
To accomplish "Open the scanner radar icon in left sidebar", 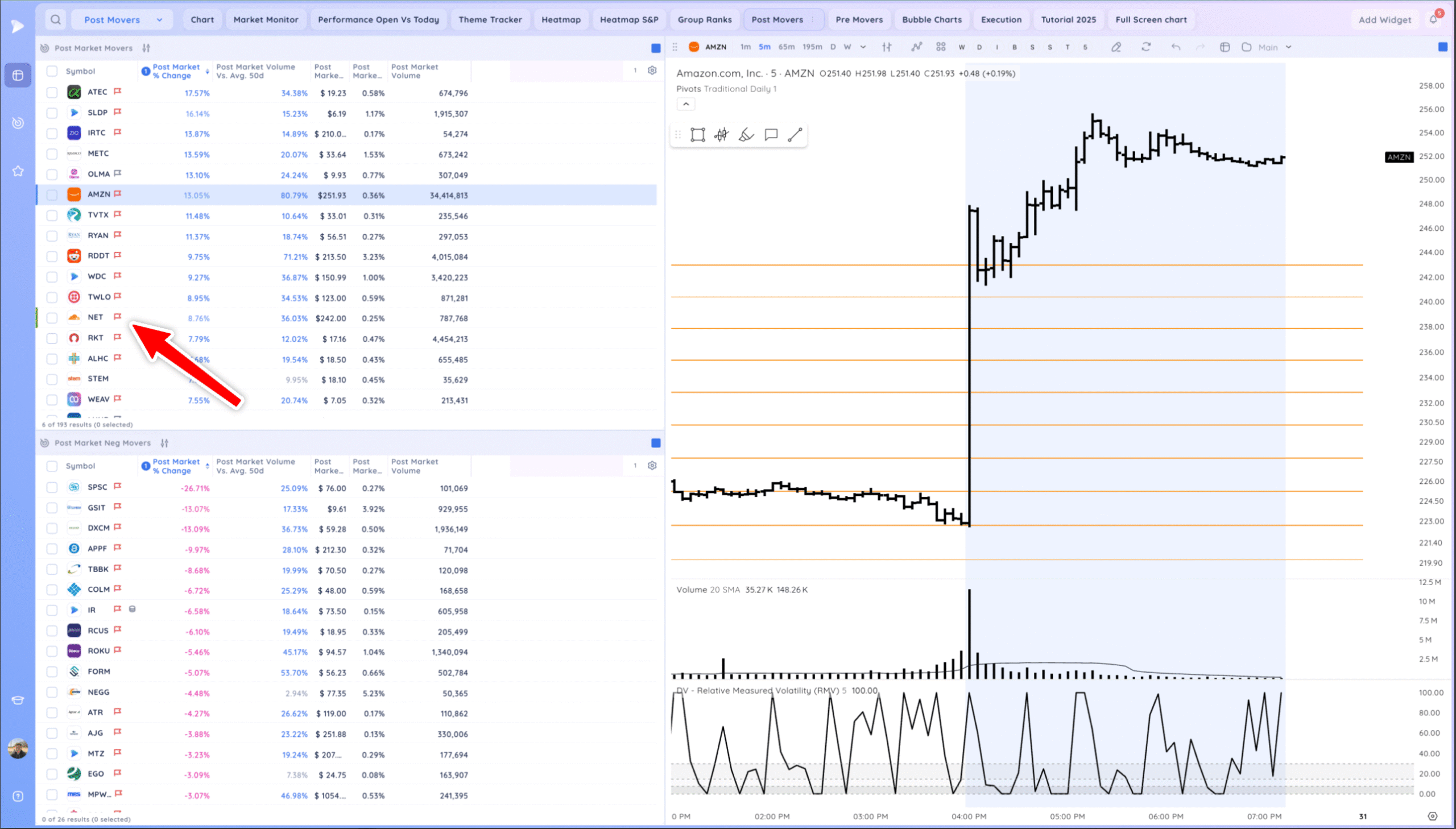I will pos(18,122).
